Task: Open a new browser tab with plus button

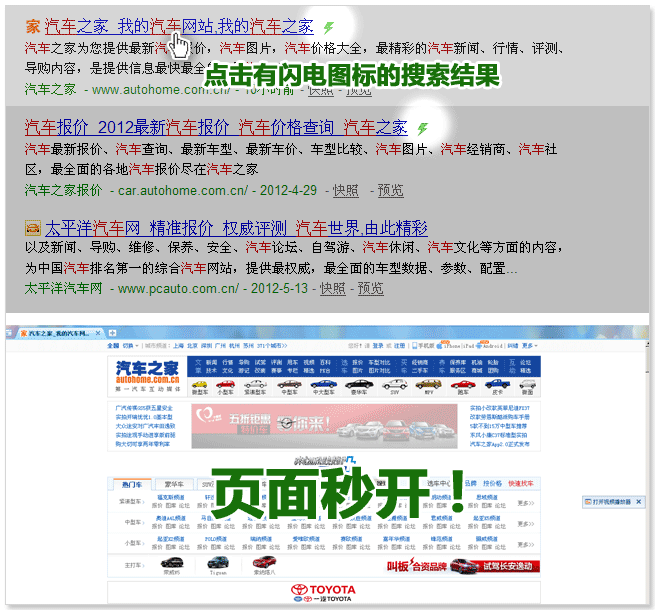Action: pos(112,333)
